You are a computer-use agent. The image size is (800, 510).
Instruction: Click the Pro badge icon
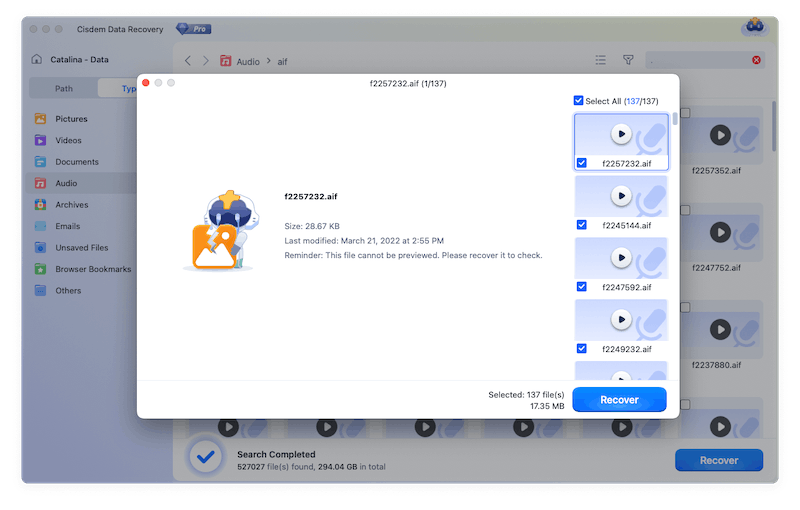coord(193,29)
